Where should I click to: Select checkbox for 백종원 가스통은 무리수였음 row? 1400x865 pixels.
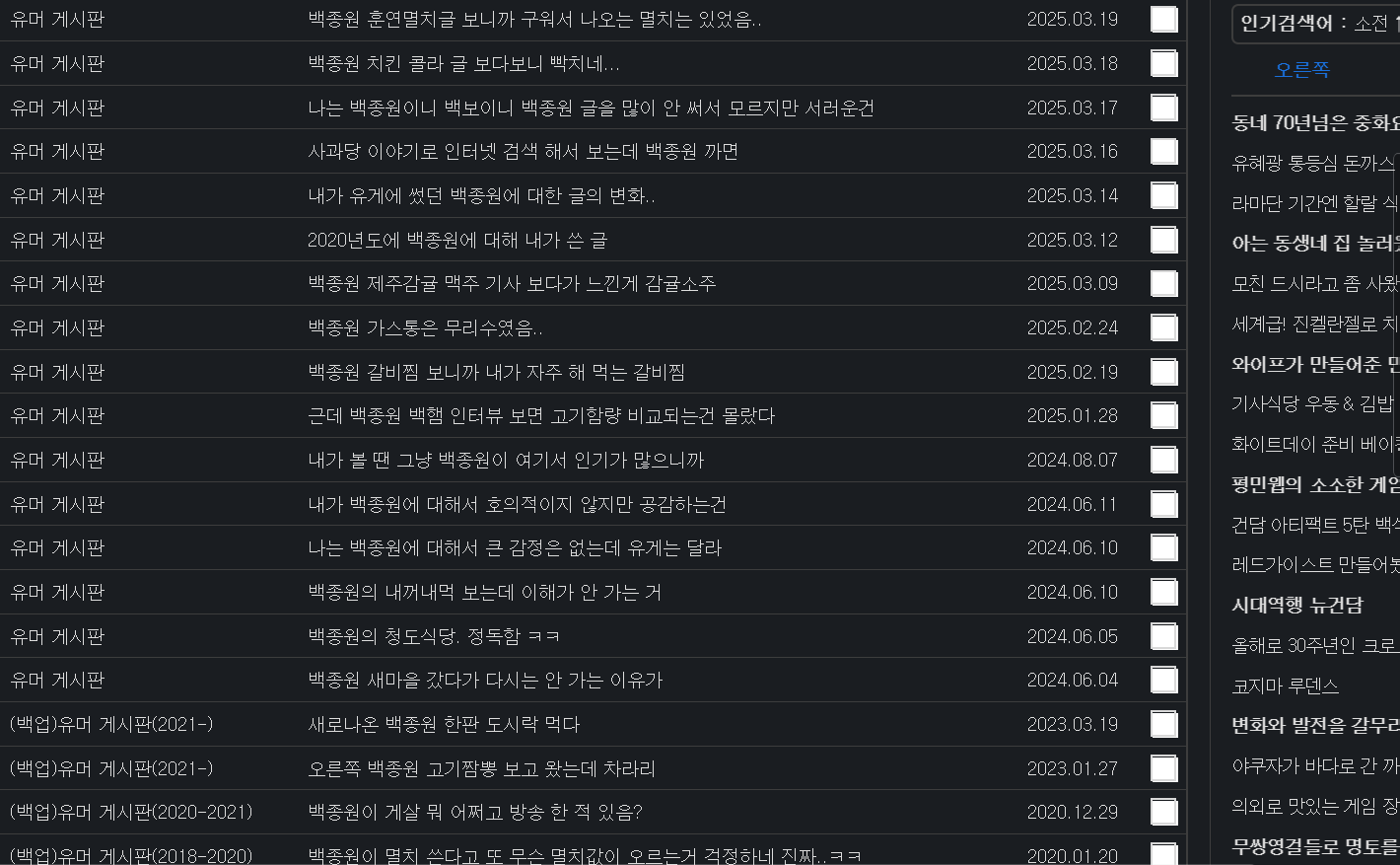(1163, 327)
